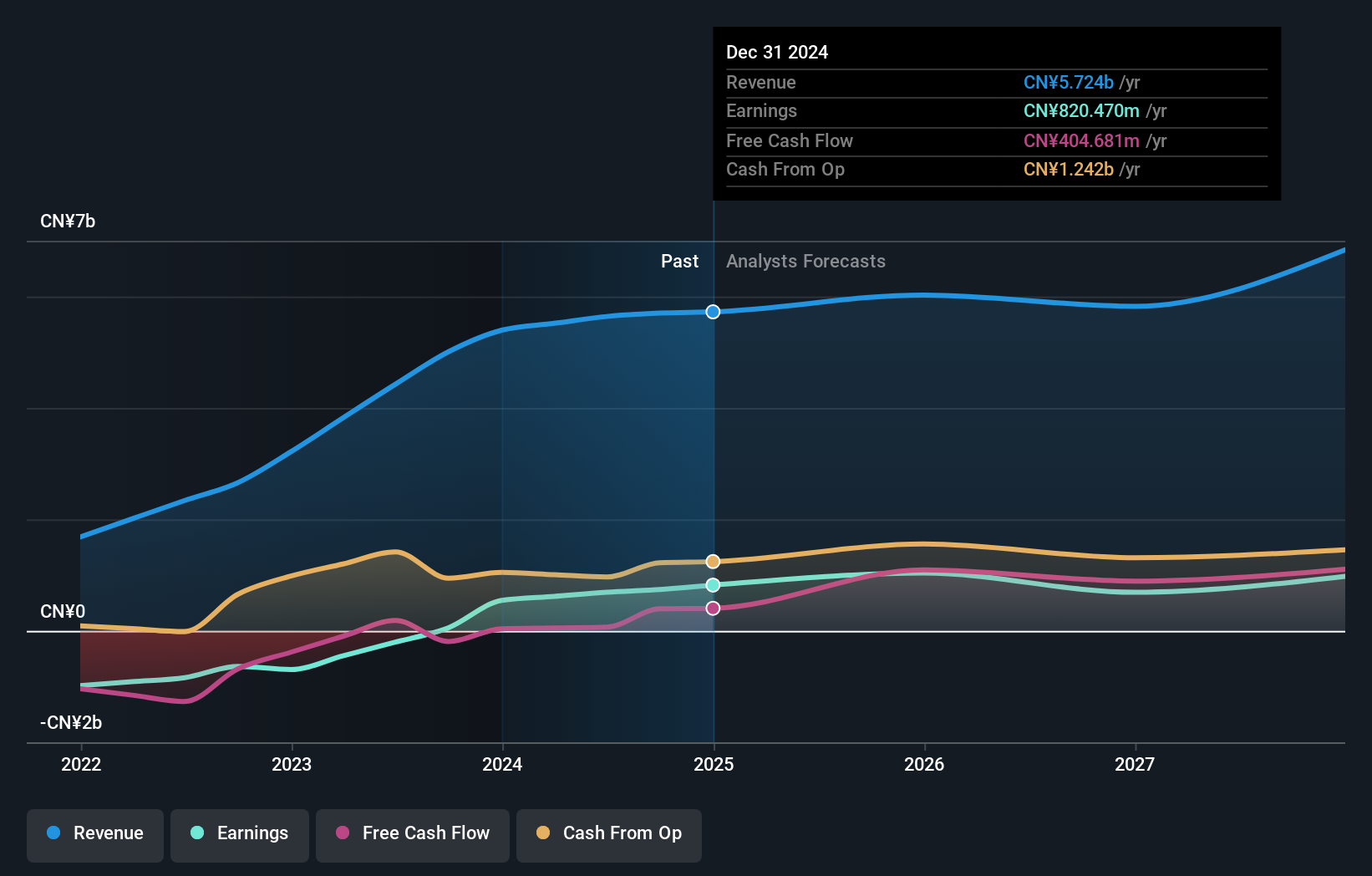Screen dimensions: 1372x876
Task: Click the orange Cash From Op legend dot
Action: click(543, 833)
